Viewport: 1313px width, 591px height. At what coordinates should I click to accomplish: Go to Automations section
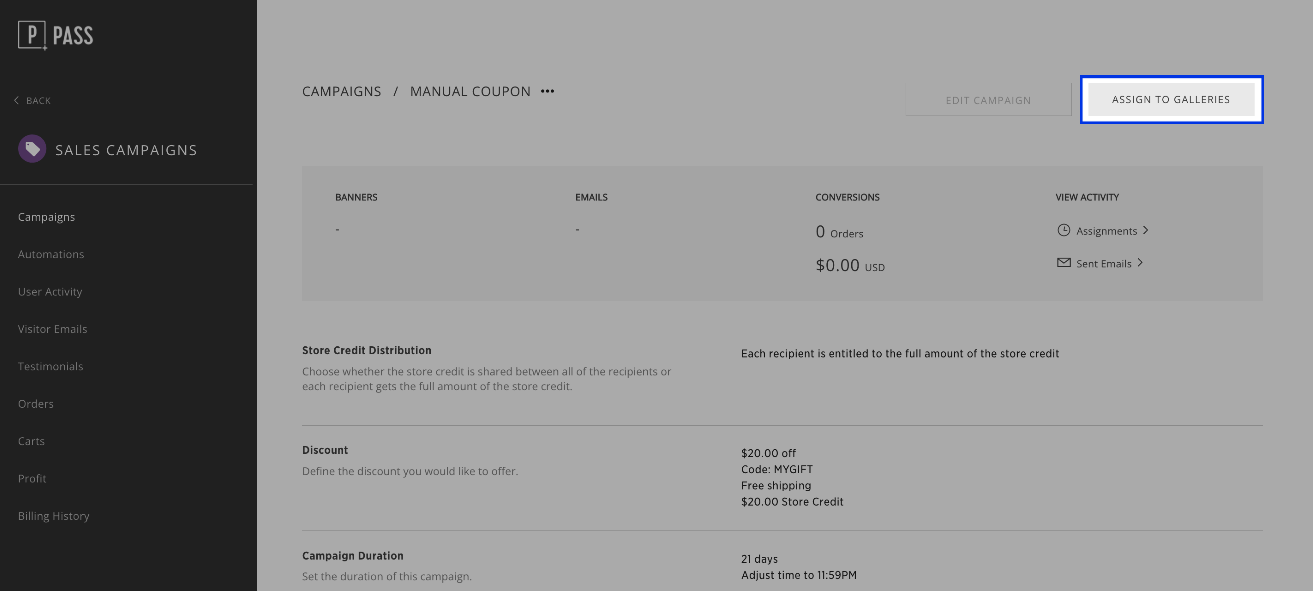click(x=51, y=254)
